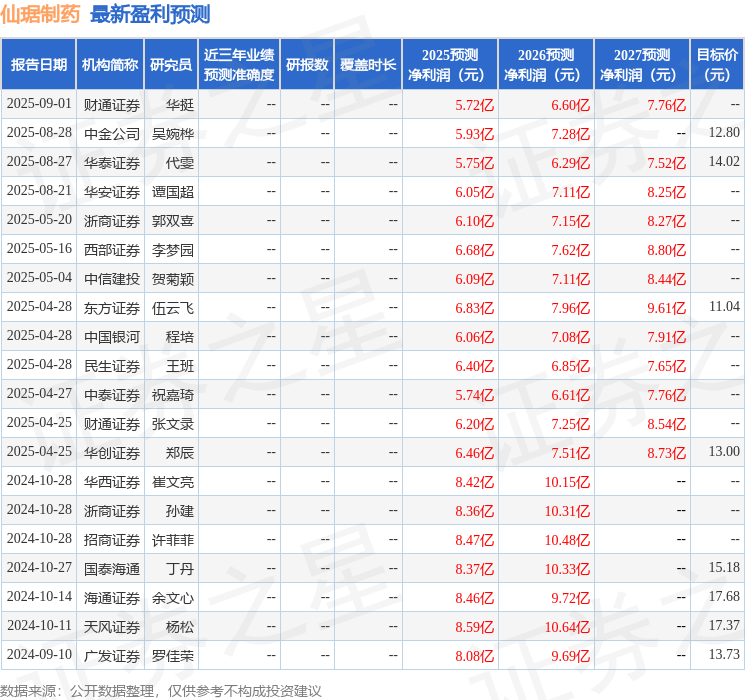
Task: Click the target price 12.80
Action: 724,133
